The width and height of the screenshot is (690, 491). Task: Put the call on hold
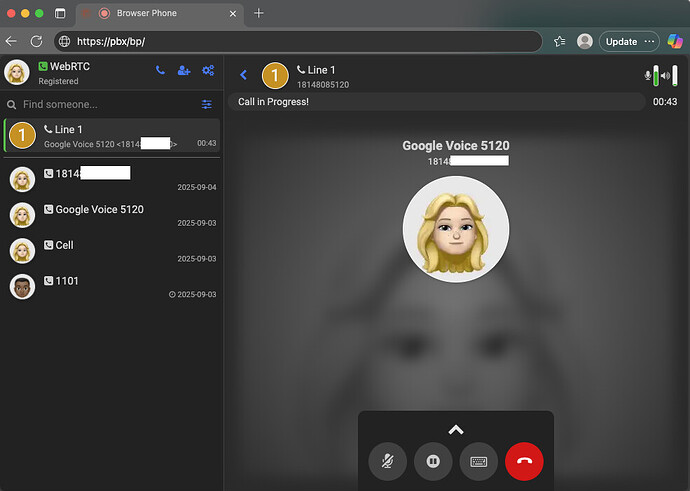433,462
